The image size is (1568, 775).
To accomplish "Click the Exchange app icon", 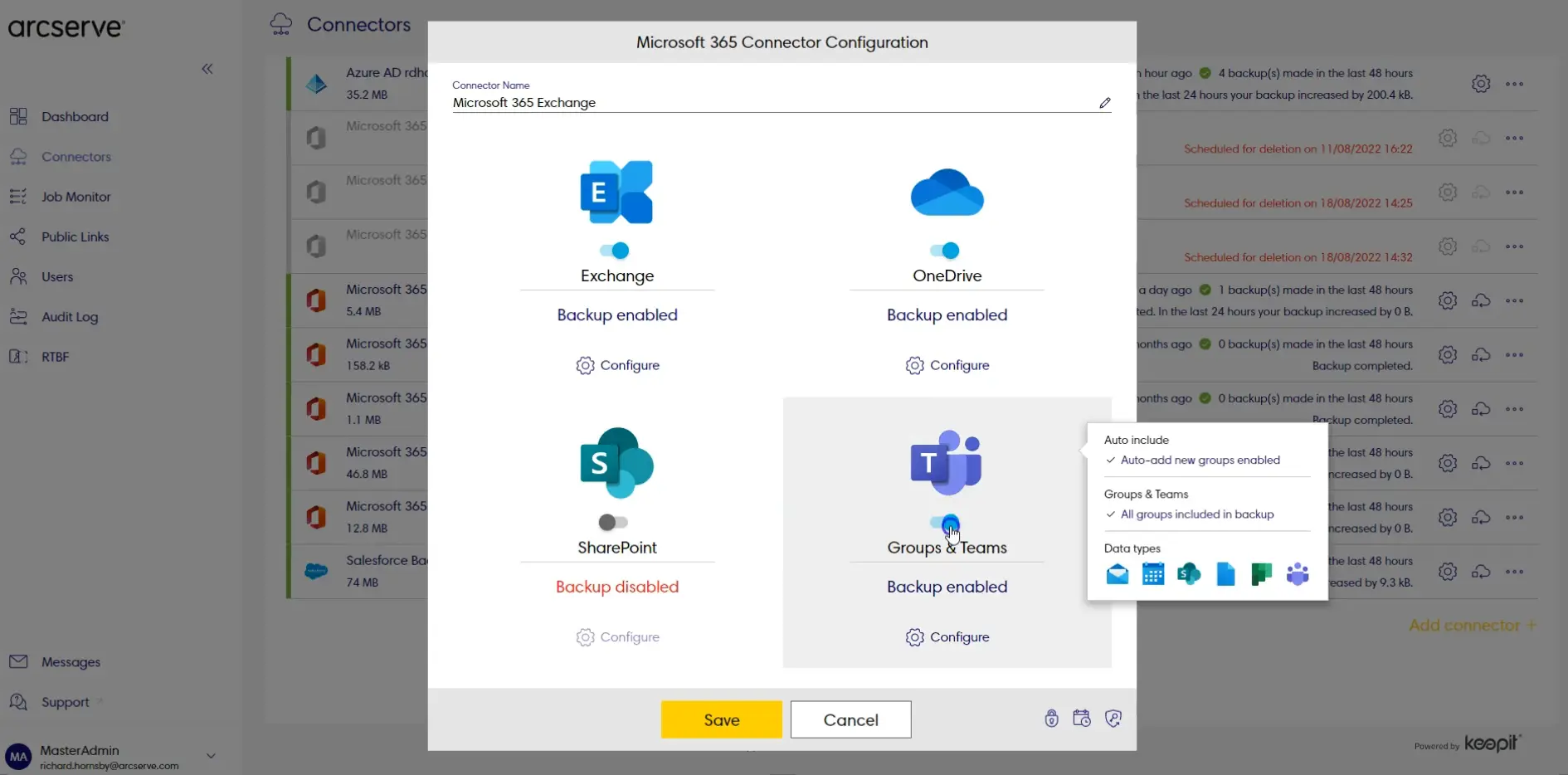I will pyautogui.click(x=616, y=193).
